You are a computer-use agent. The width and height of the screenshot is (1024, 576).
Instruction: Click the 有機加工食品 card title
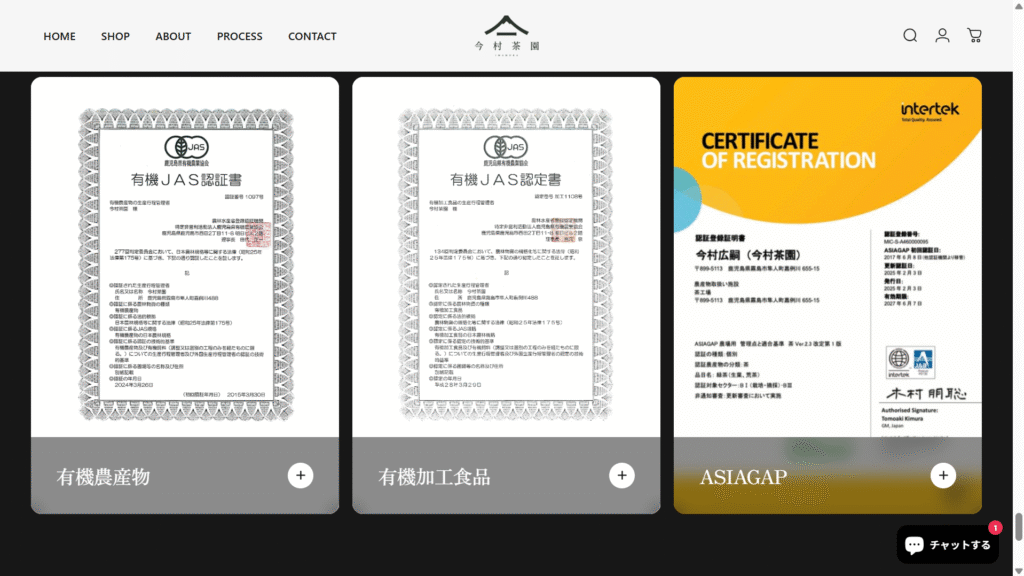click(434, 477)
